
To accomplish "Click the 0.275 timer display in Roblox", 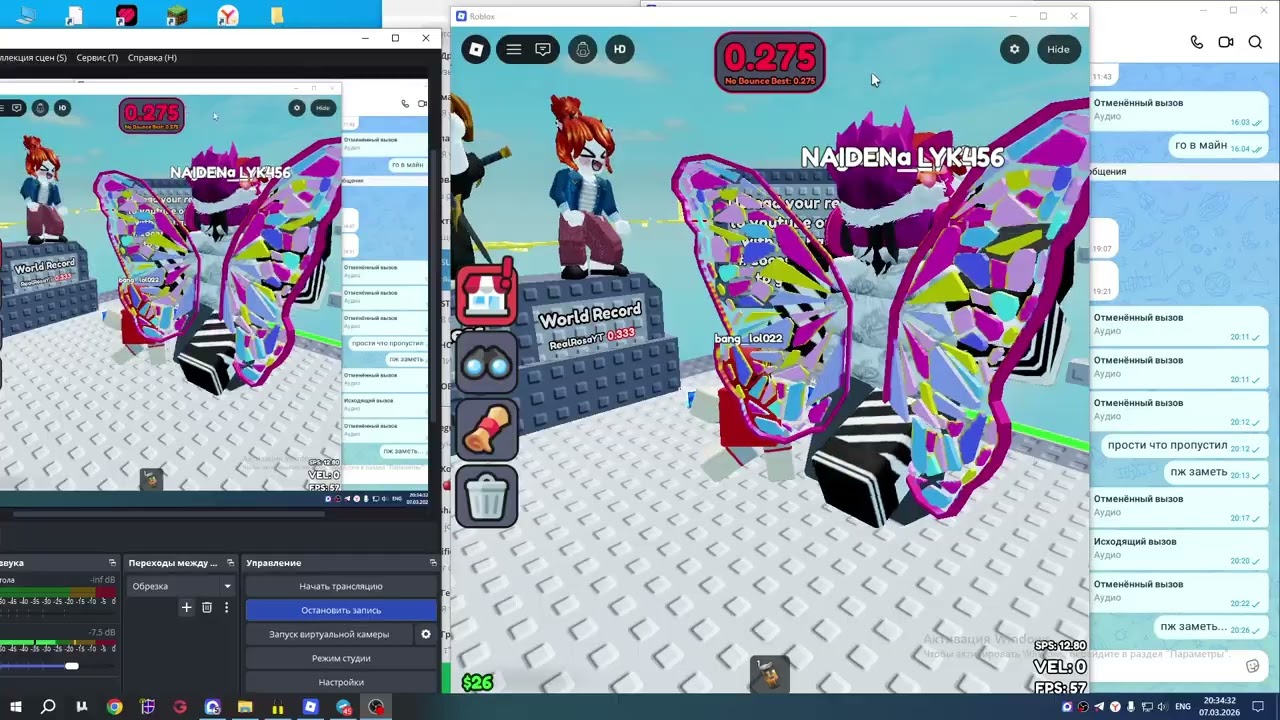I will pyautogui.click(x=769, y=62).
